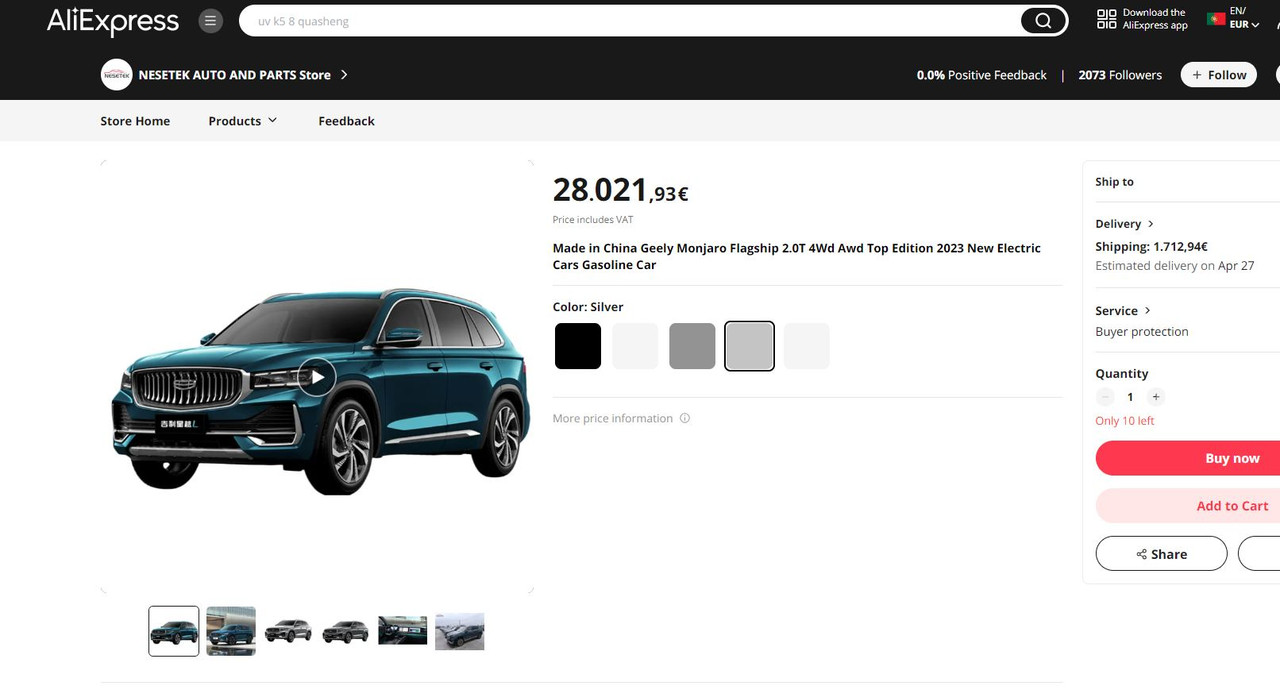1280x693 pixels.
Task: Click Only 10 left notice
Action: click(x=1124, y=421)
